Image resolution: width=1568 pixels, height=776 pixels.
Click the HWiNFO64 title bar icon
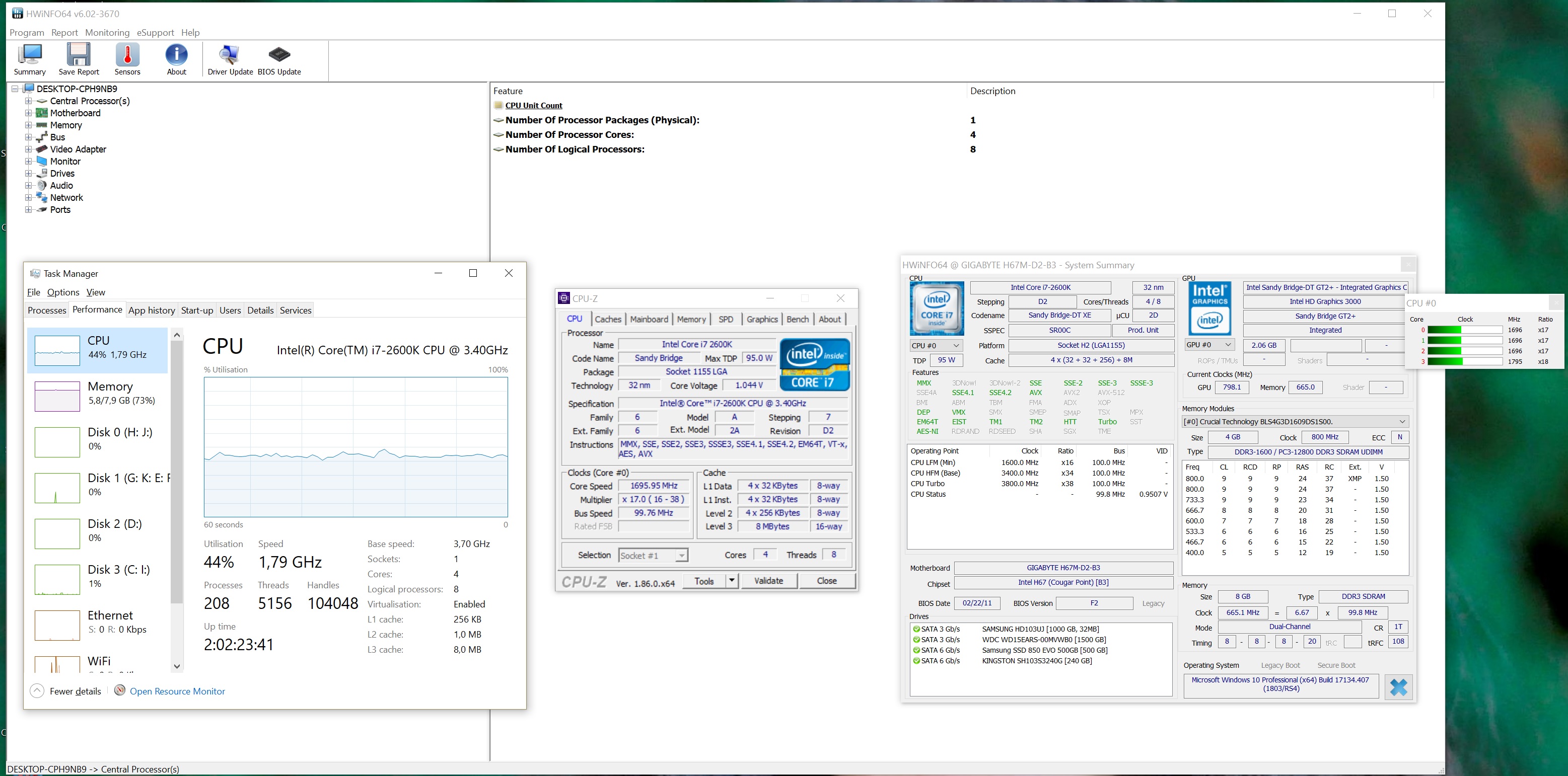[x=18, y=14]
